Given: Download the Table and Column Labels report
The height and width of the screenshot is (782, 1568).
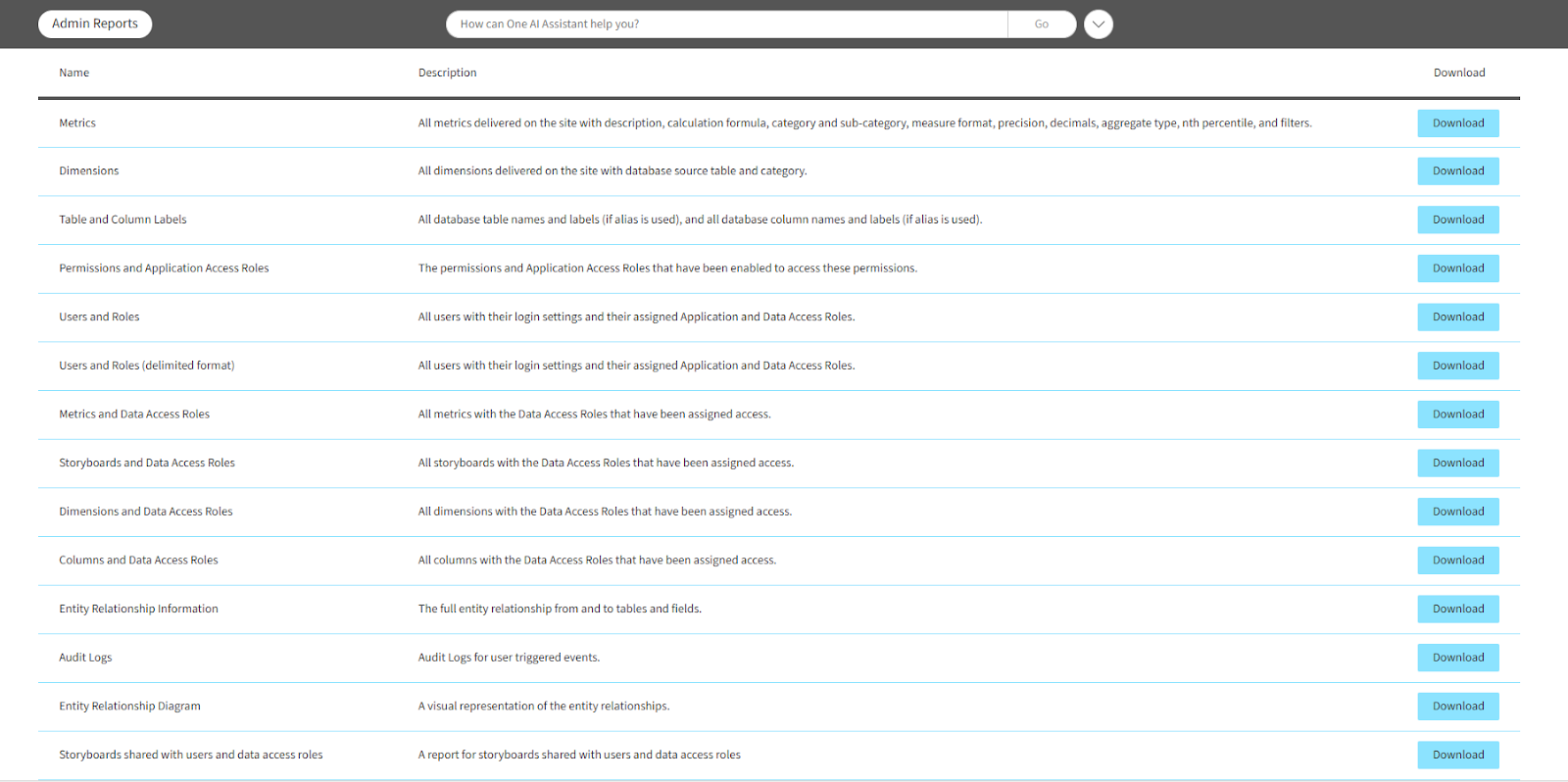Looking at the screenshot, I should tap(1457, 220).
